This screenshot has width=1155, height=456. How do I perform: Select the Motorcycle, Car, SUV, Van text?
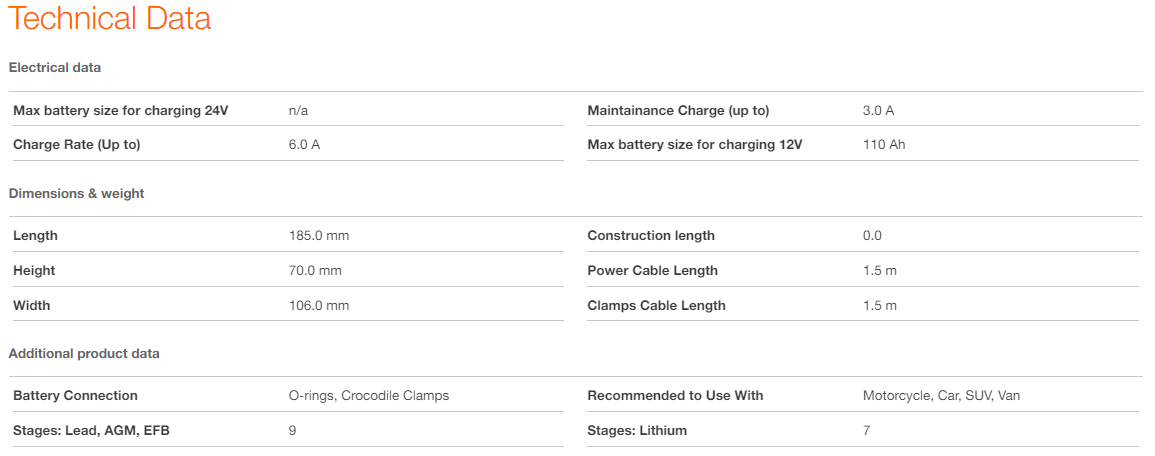pyautogui.click(x=941, y=396)
